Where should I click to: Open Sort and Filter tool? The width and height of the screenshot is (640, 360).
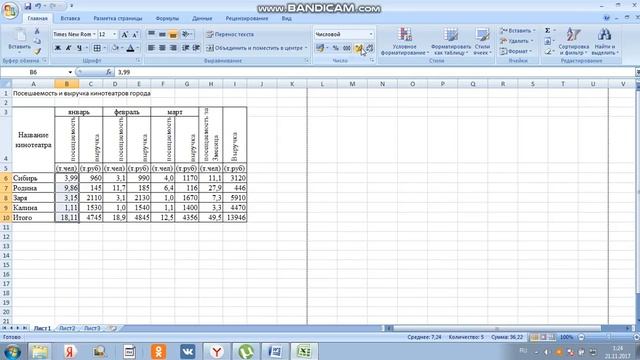[x=573, y=41]
